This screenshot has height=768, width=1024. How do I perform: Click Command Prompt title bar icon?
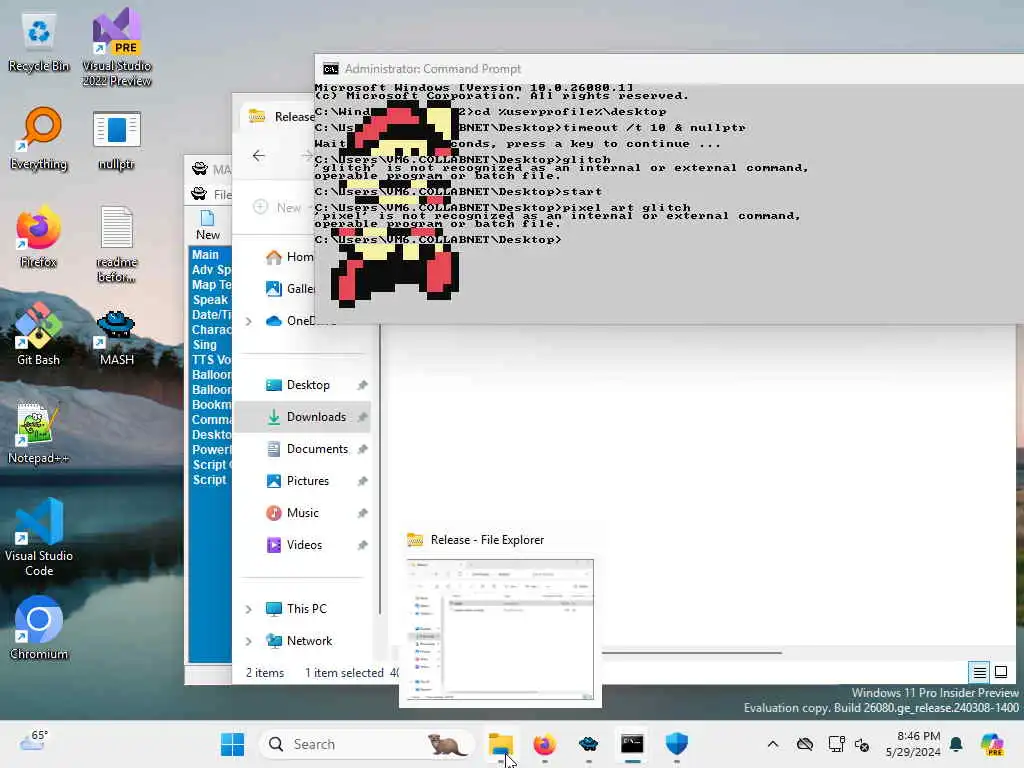pos(331,69)
